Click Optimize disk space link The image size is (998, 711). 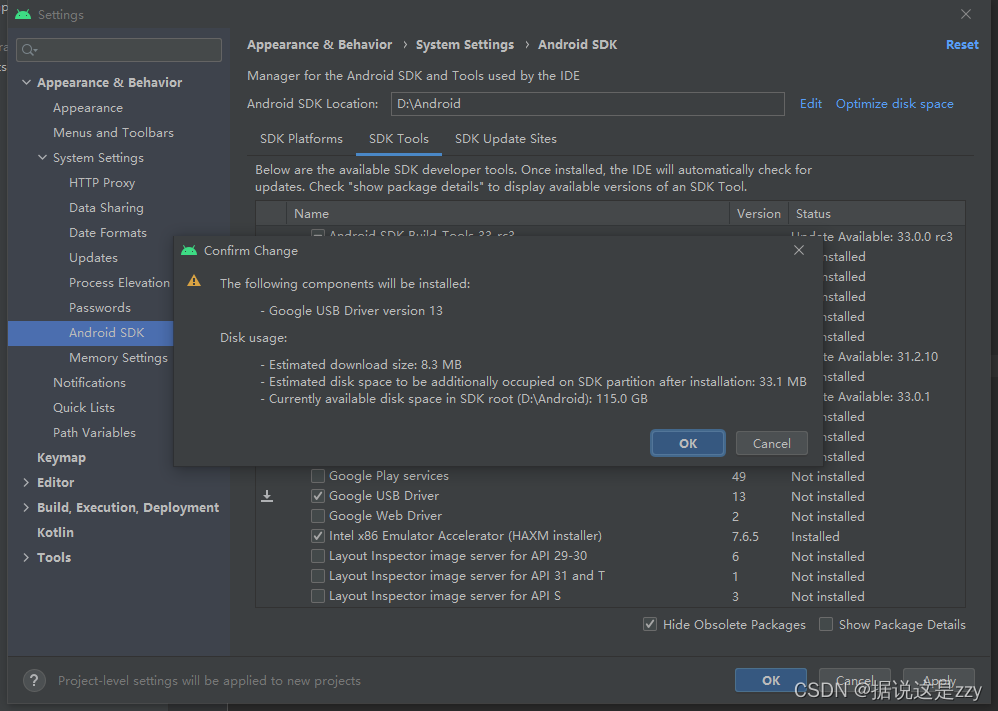[894, 104]
